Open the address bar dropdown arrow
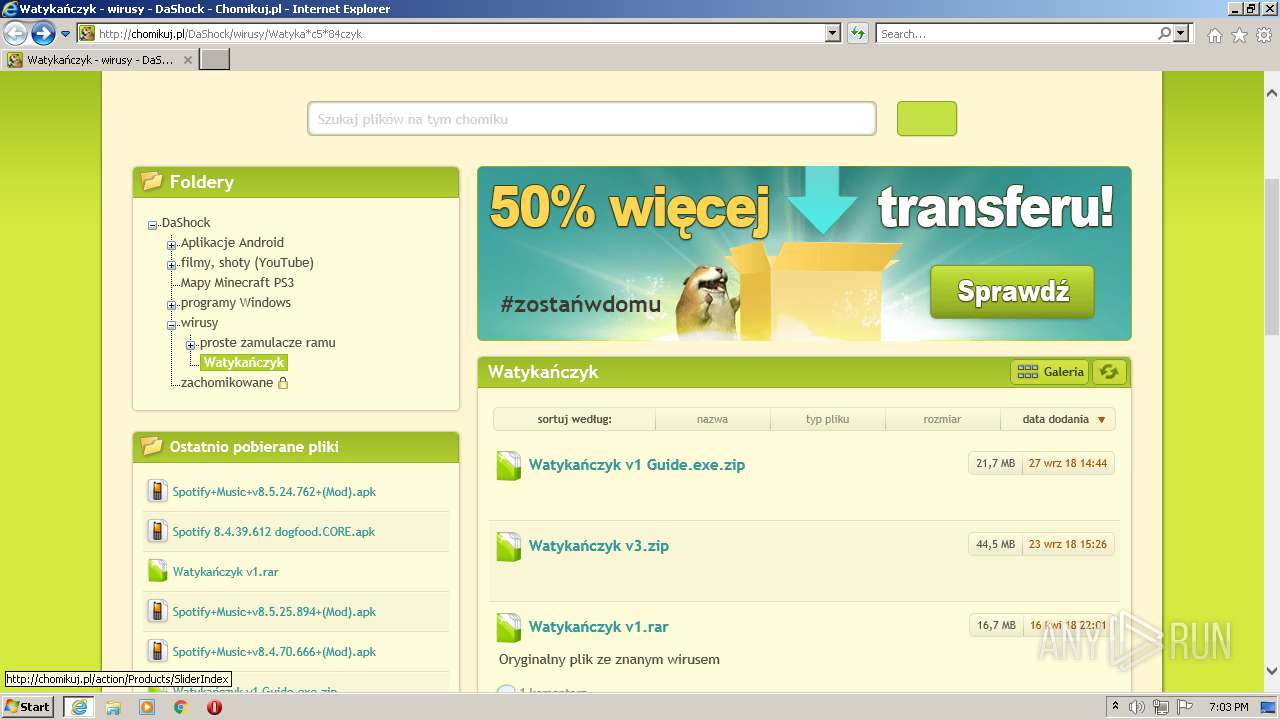The height and width of the screenshot is (720, 1280). coord(833,34)
